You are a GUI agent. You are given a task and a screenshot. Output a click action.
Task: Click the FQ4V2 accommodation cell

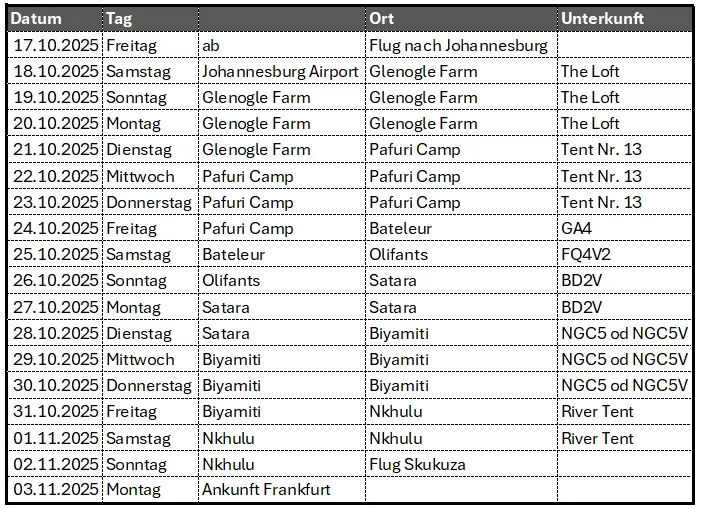coord(625,254)
